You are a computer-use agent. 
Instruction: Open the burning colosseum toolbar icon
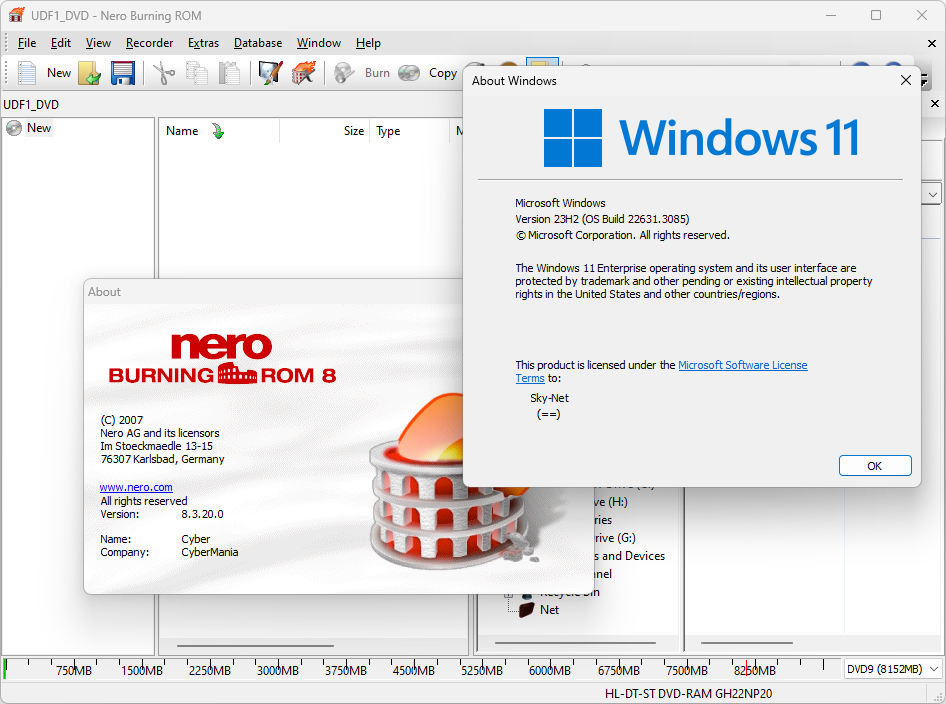click(x=303, y=73)
